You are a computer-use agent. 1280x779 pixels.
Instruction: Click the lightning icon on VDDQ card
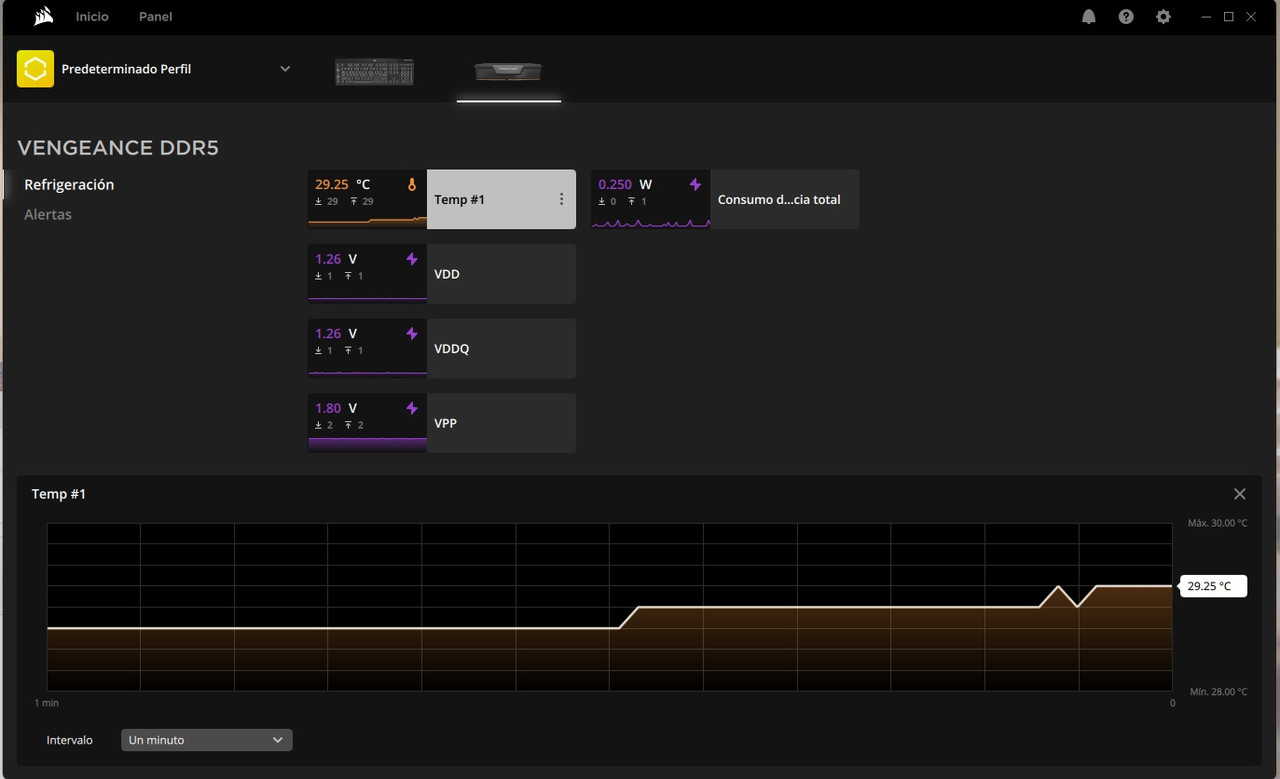point(411,334)
